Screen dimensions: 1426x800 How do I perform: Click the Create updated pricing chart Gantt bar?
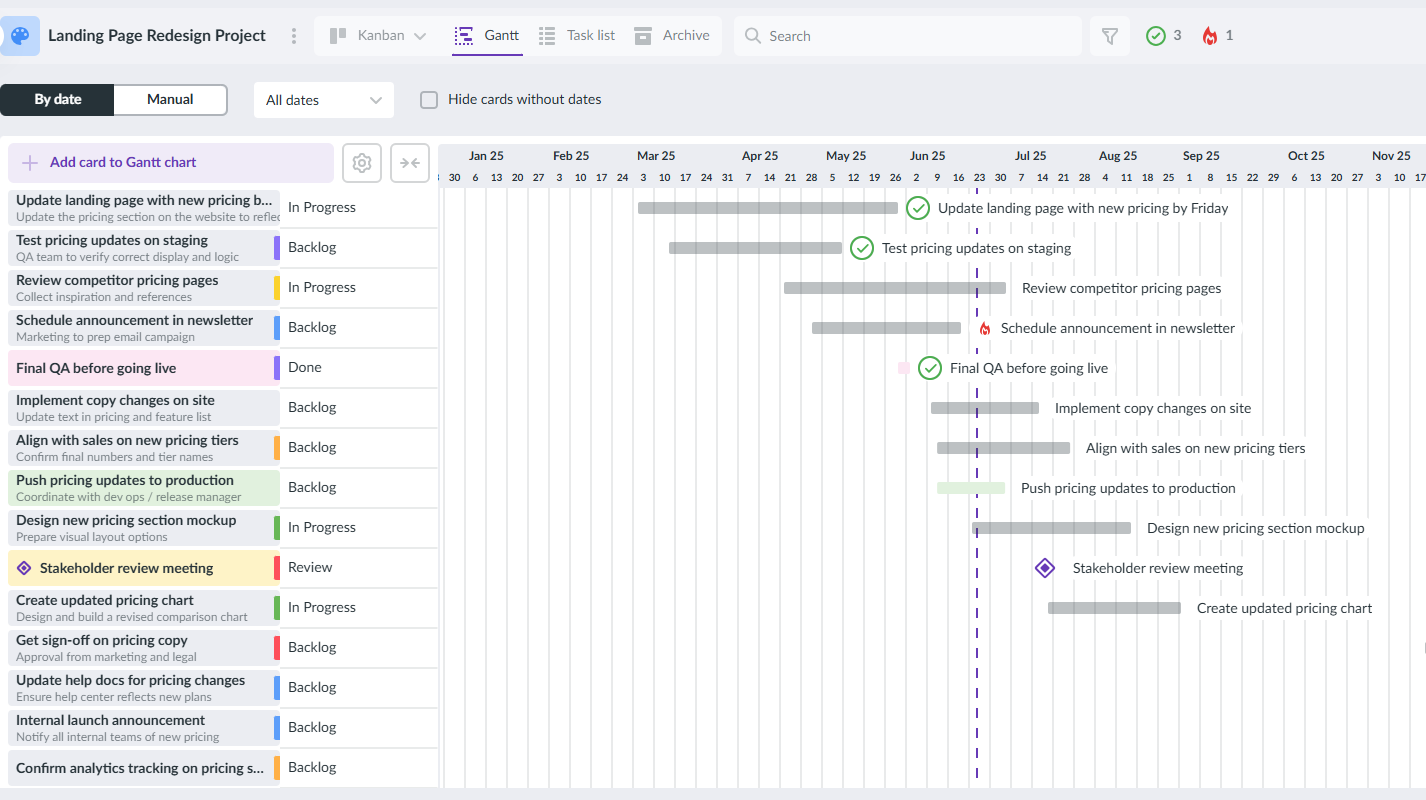[1114, 608]
